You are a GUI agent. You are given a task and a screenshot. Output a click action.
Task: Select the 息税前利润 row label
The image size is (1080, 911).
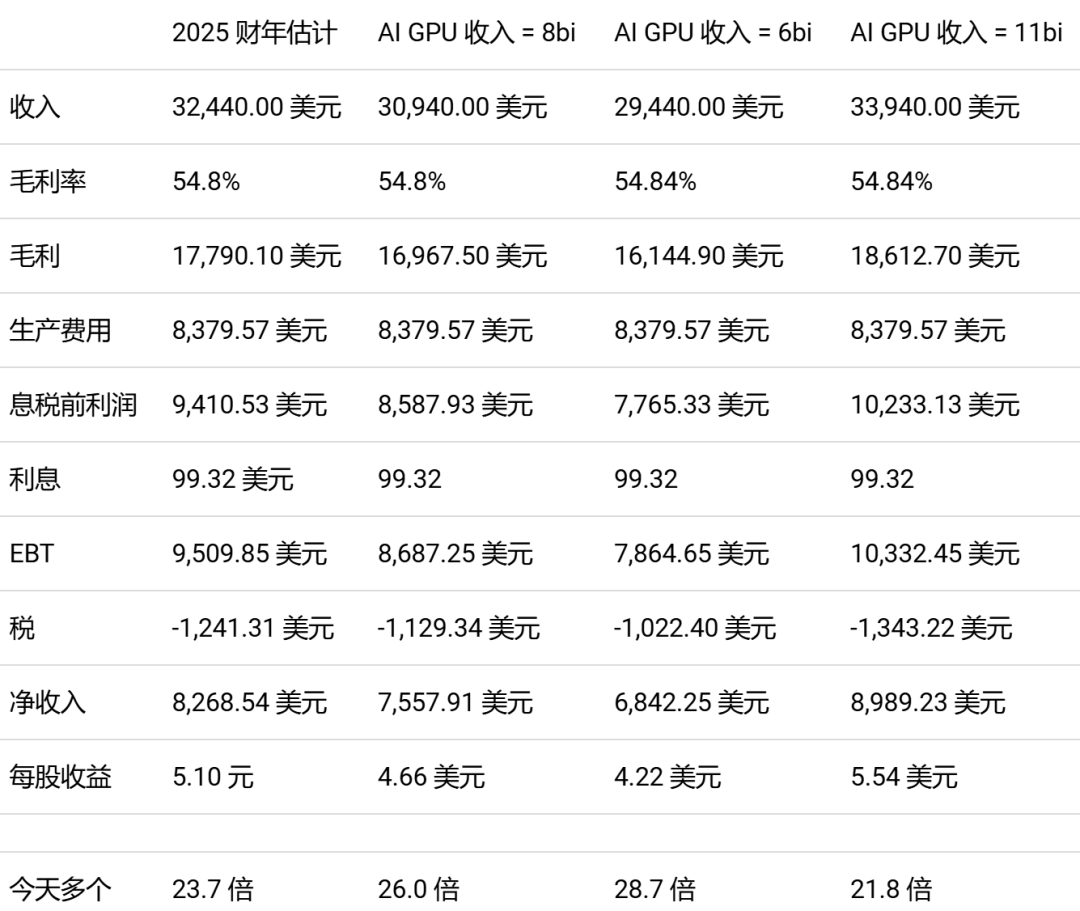73,404
